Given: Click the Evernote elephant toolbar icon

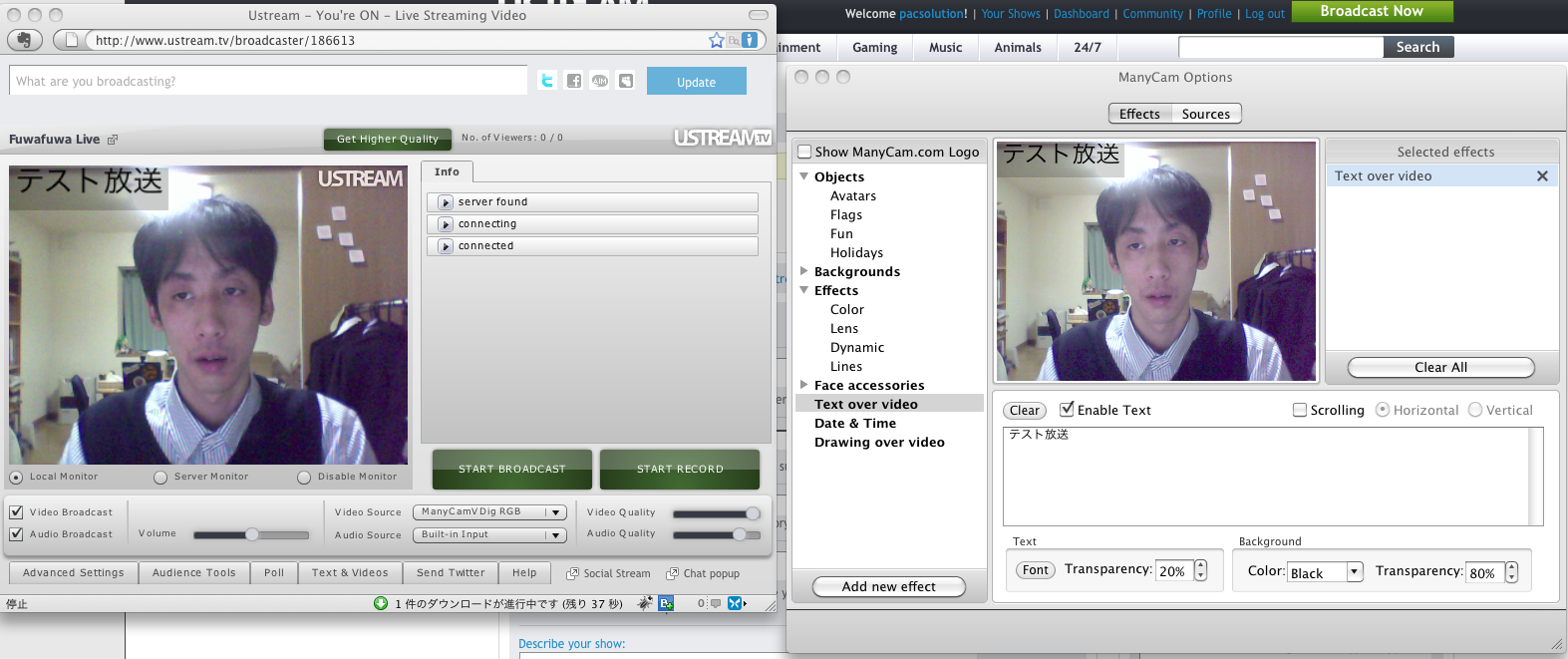Looking at the screenshot, I should point(24,40).
